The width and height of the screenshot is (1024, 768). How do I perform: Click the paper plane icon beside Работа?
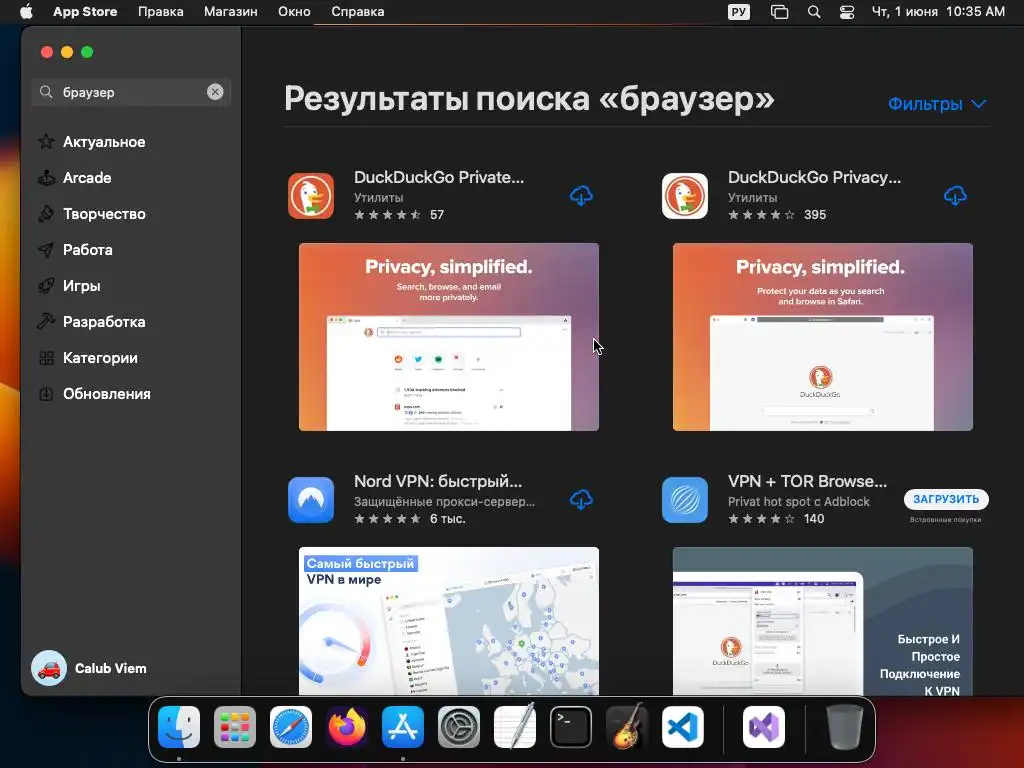point(46,249)
